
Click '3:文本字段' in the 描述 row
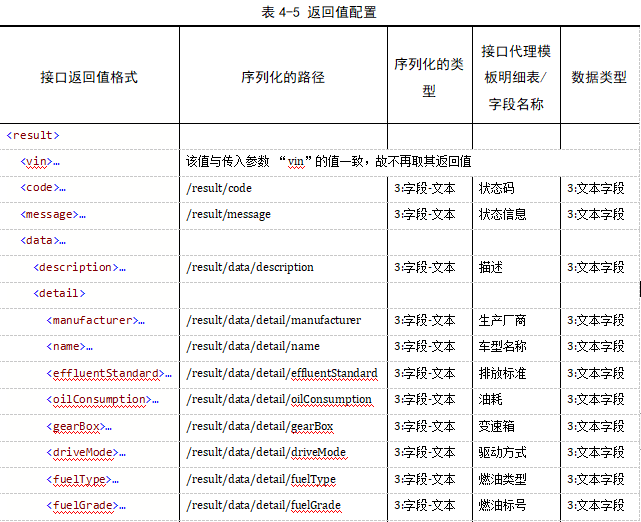(596, 267)
